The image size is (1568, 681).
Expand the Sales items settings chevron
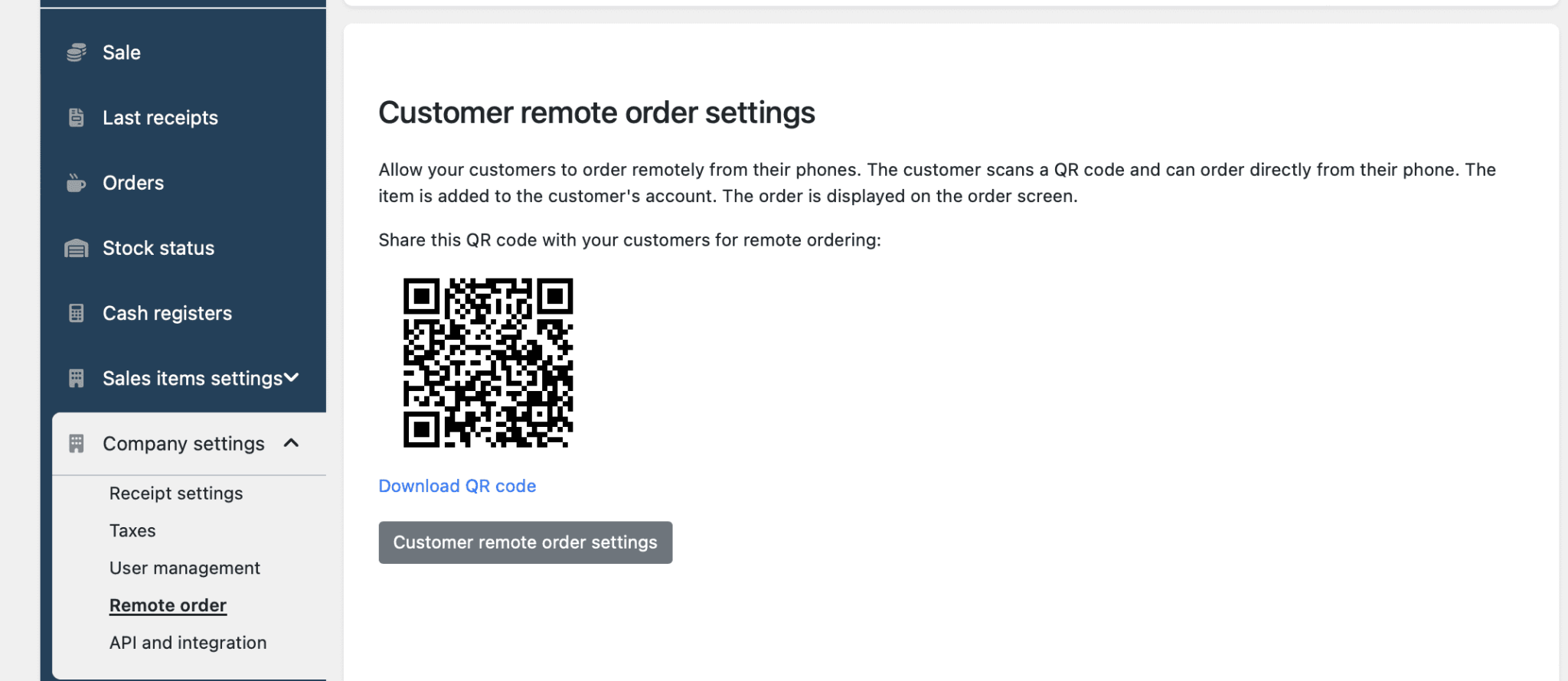(292, 377)
